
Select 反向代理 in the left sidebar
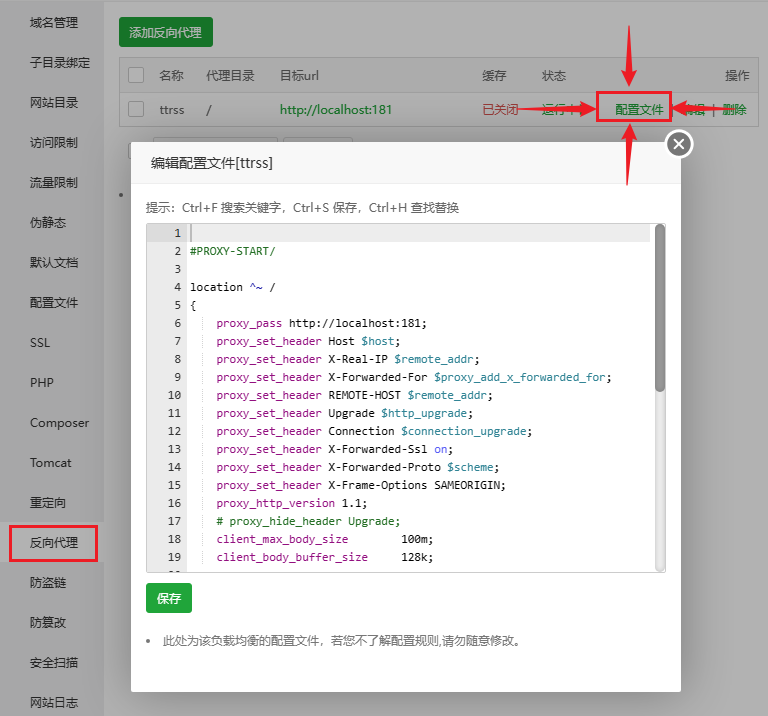(x=54, y=543)
